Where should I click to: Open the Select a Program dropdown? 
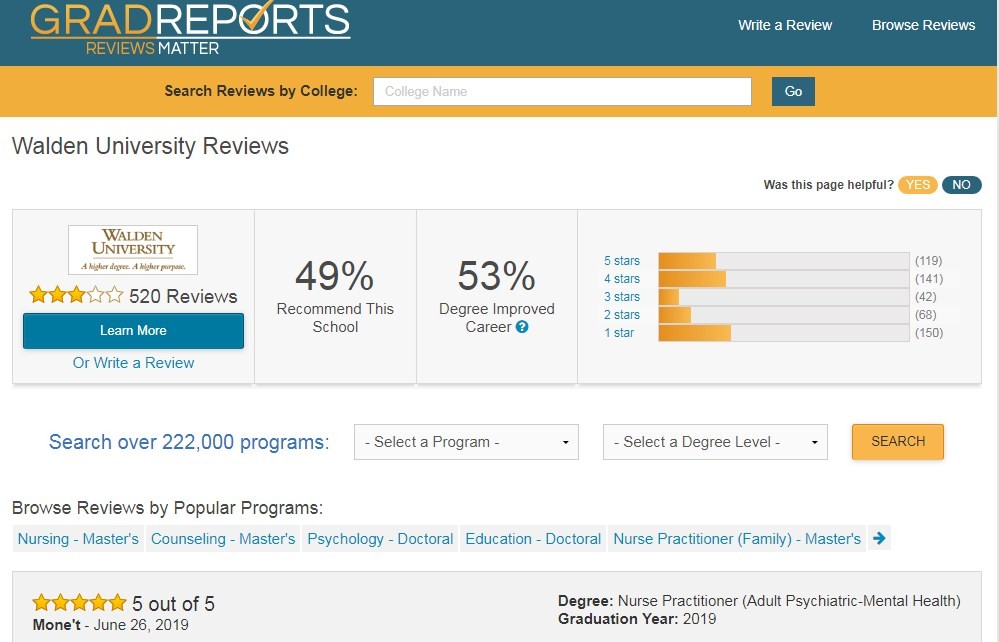(x=466, y=442)
